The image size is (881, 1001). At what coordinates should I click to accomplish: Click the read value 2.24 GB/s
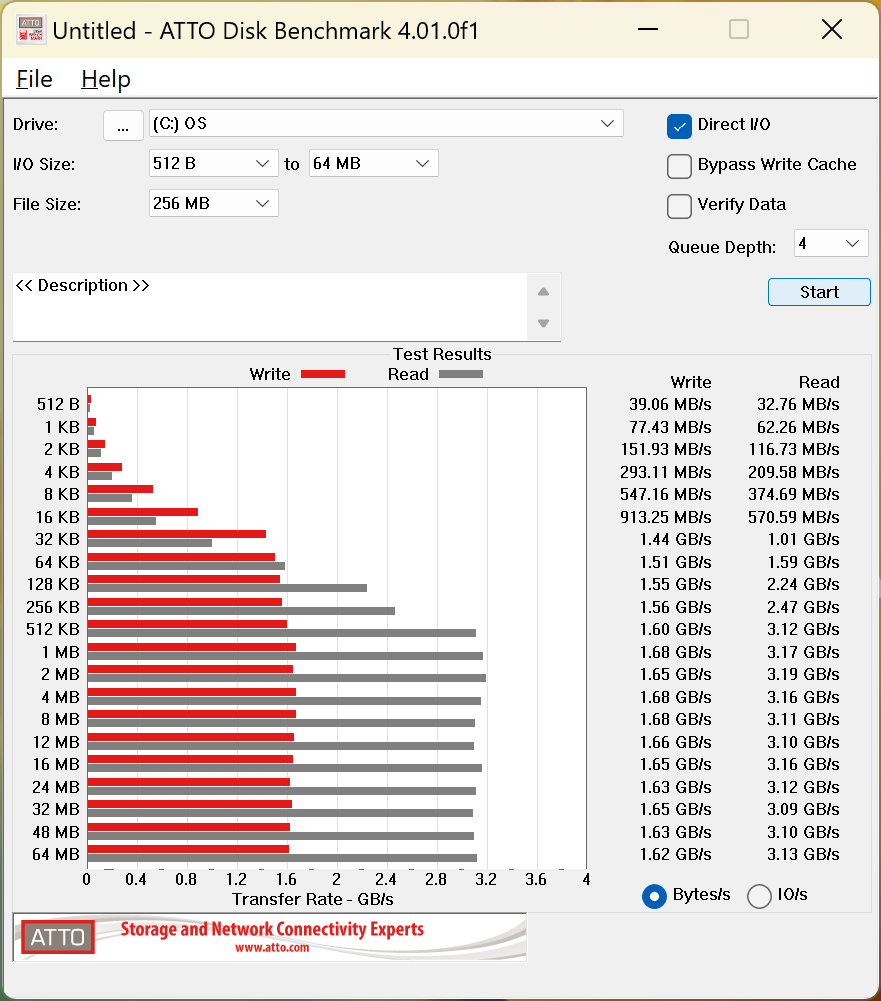[x=803, y=584]
